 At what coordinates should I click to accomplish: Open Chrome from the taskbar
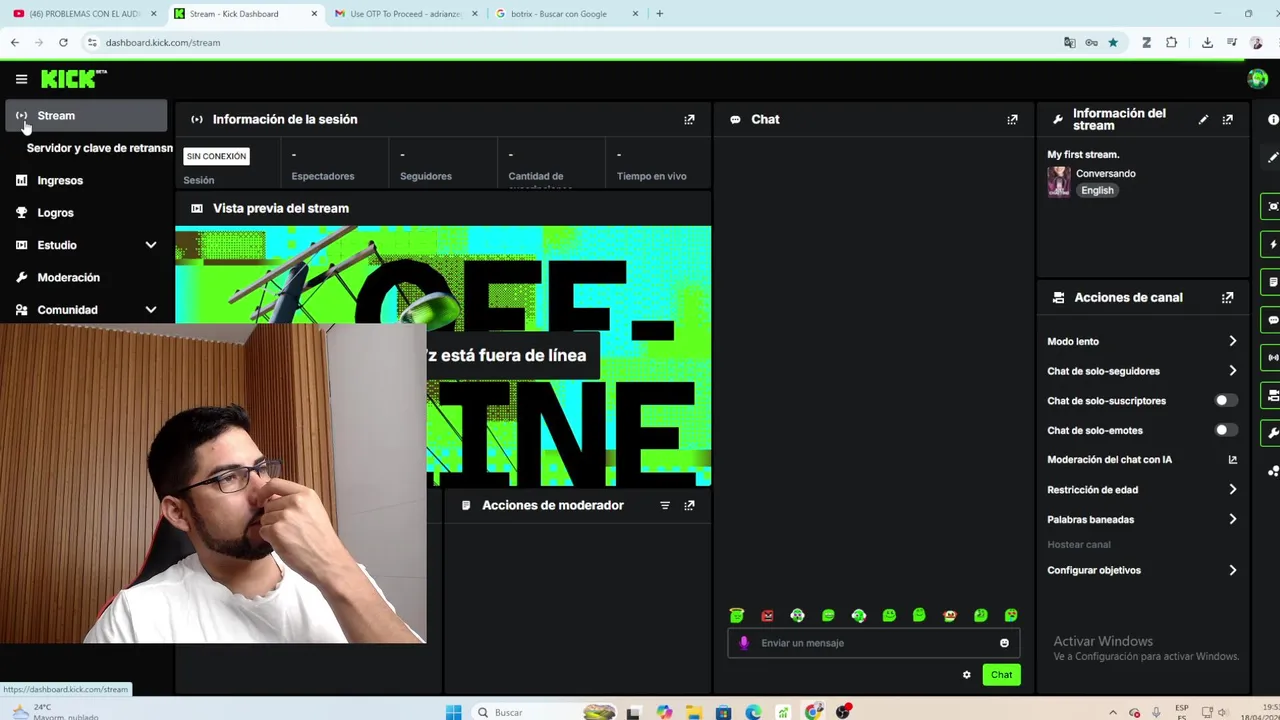[813, 712]
